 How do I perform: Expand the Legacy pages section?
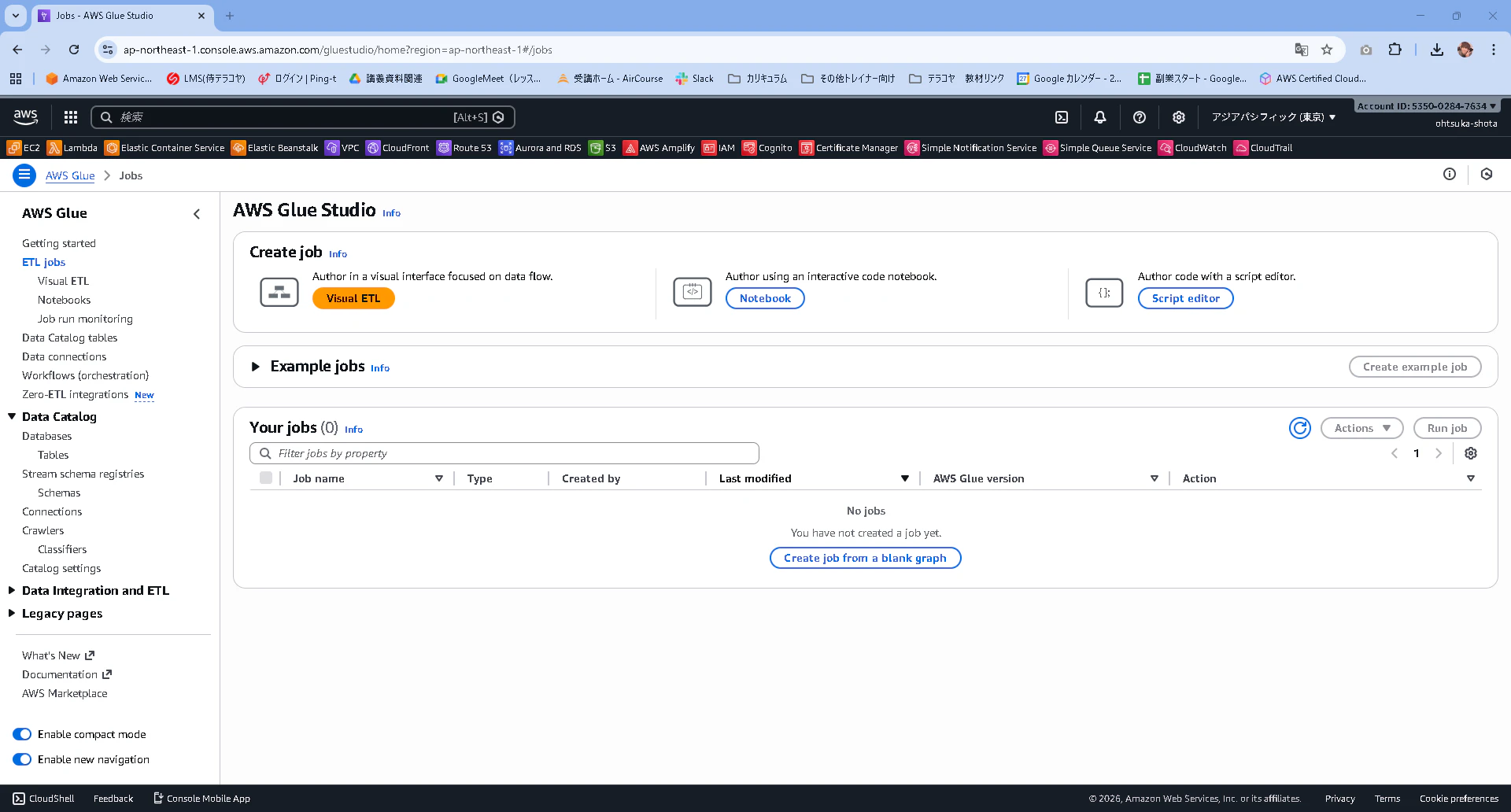click(12, 613)
